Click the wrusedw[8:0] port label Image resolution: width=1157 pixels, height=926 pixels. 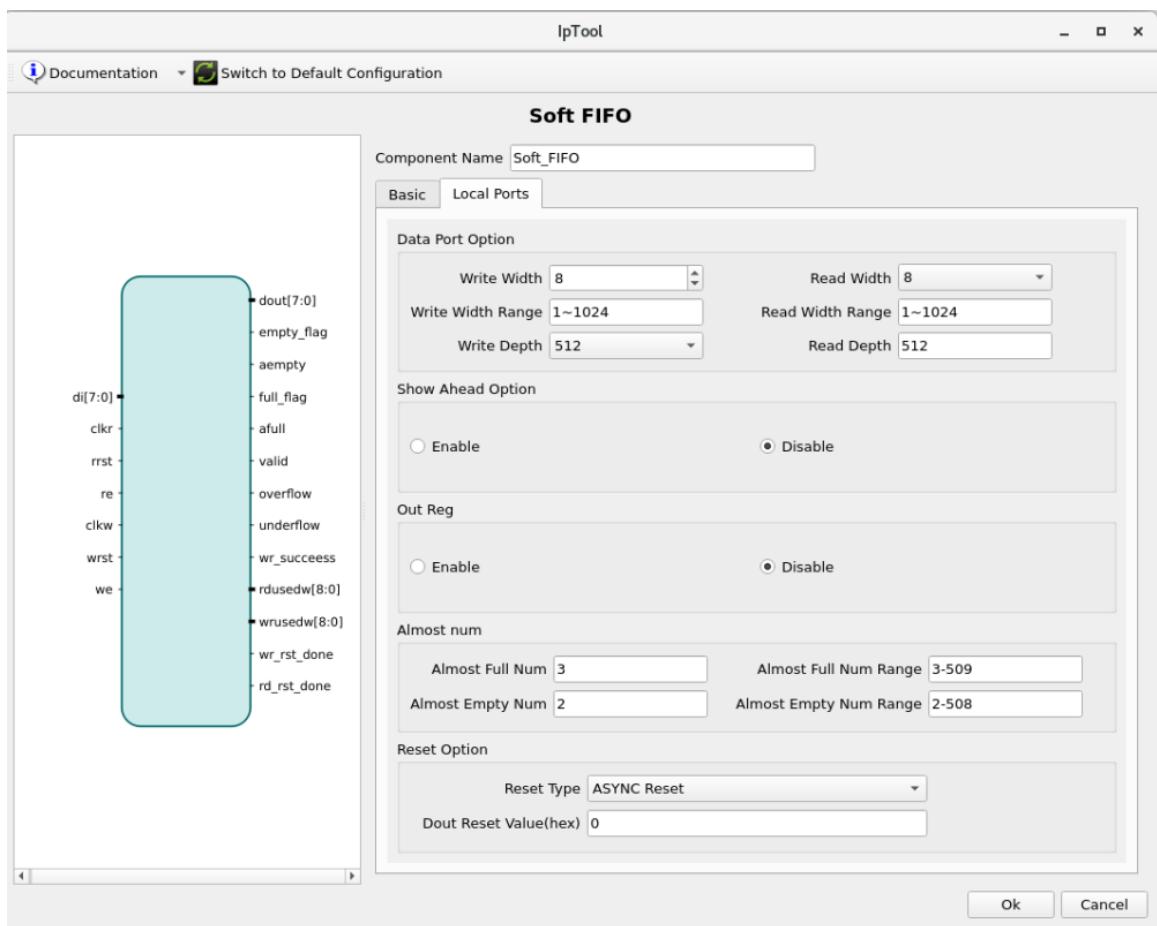(301, 622)
